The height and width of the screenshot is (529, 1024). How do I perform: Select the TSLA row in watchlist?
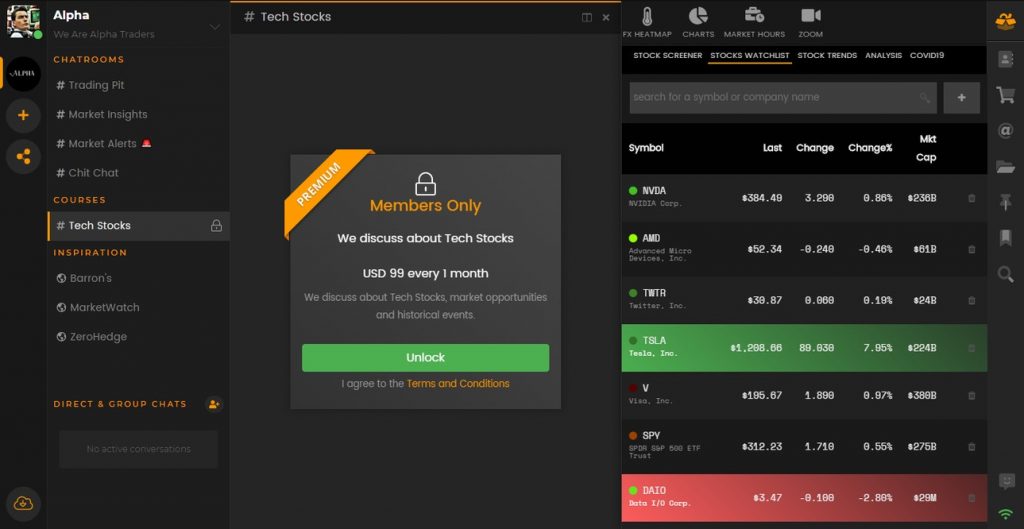coord(804,348)
